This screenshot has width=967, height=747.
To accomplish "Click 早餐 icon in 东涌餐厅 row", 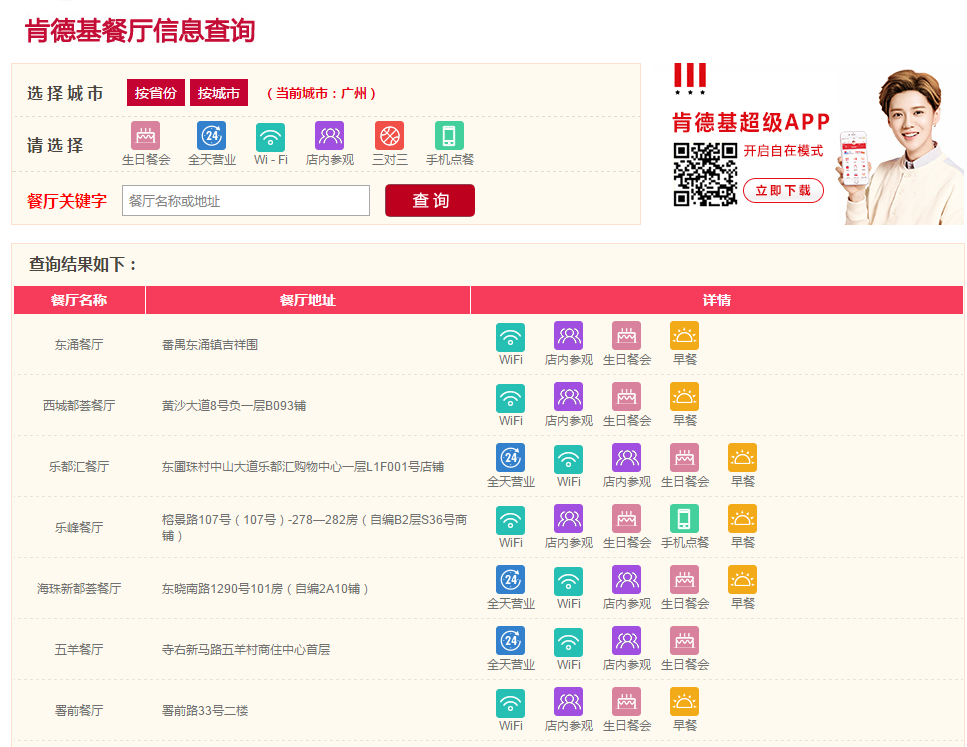I will click(x=685, y=336).
